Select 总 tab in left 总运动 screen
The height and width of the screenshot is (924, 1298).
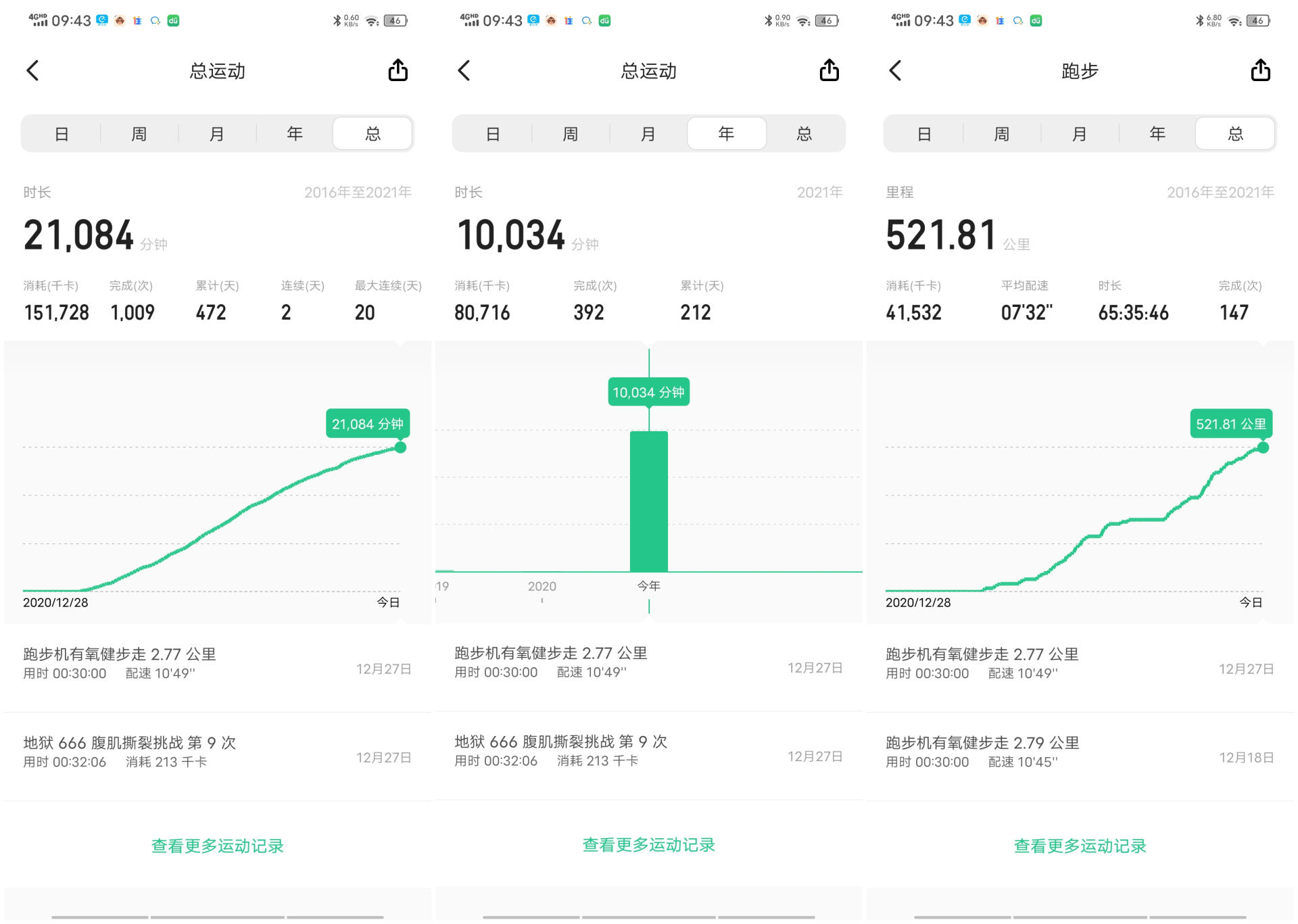pos(372,134)
